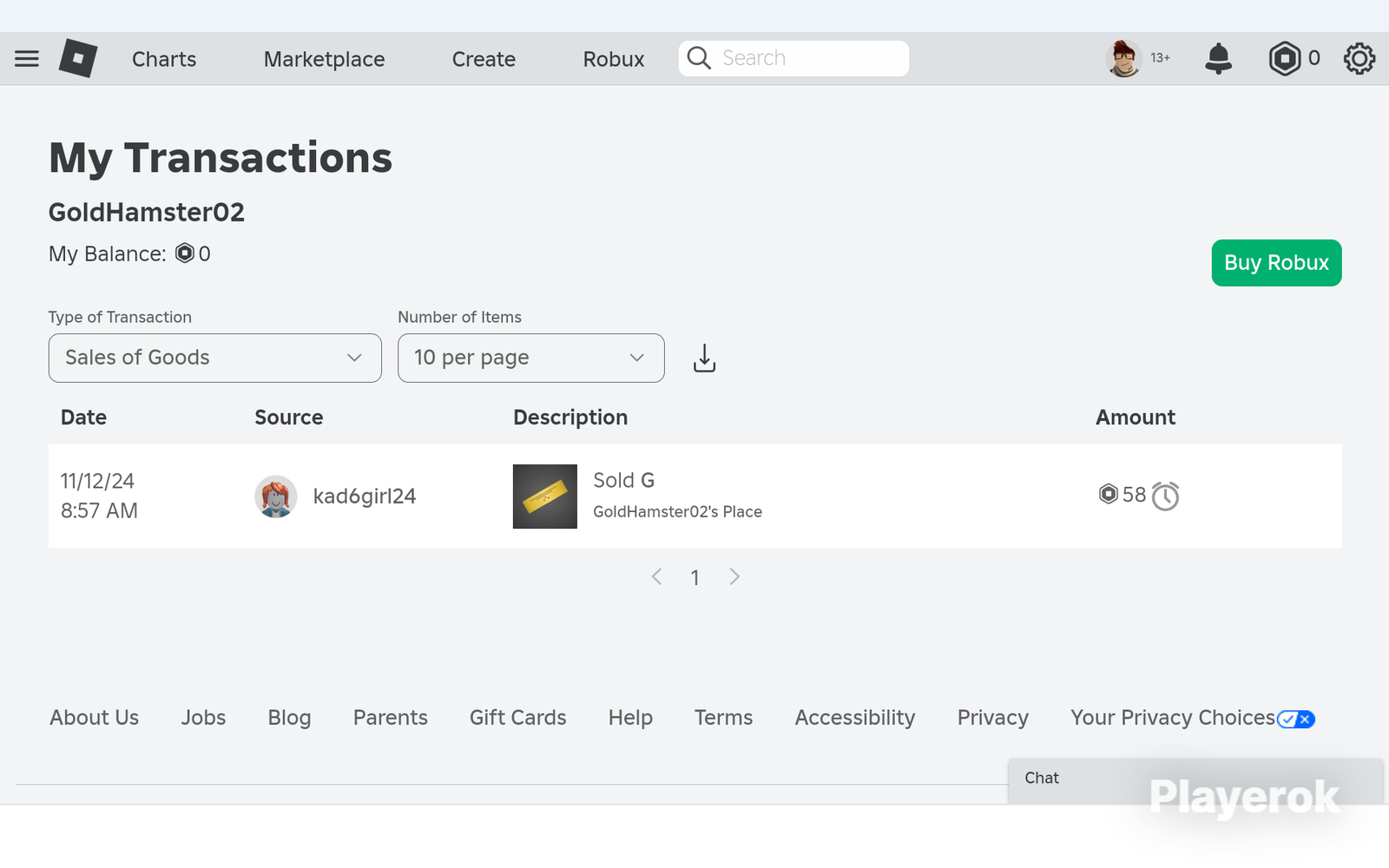The height and width of the screenshot is (868, 1389).
Task: Open the Blog footer link
Action: (x=289, y=718)
